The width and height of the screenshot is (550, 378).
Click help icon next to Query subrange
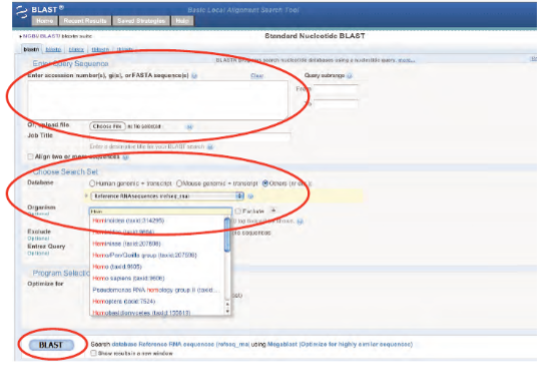[349, 75]
